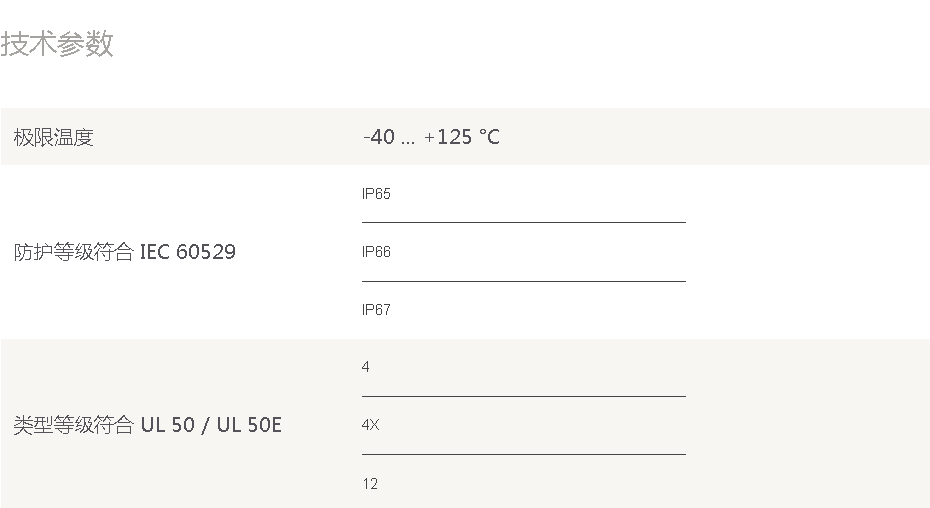Viewport: 930px width, 508px height.
Task: Click the UL 50E standard text
Action: (x=249, y=426)
